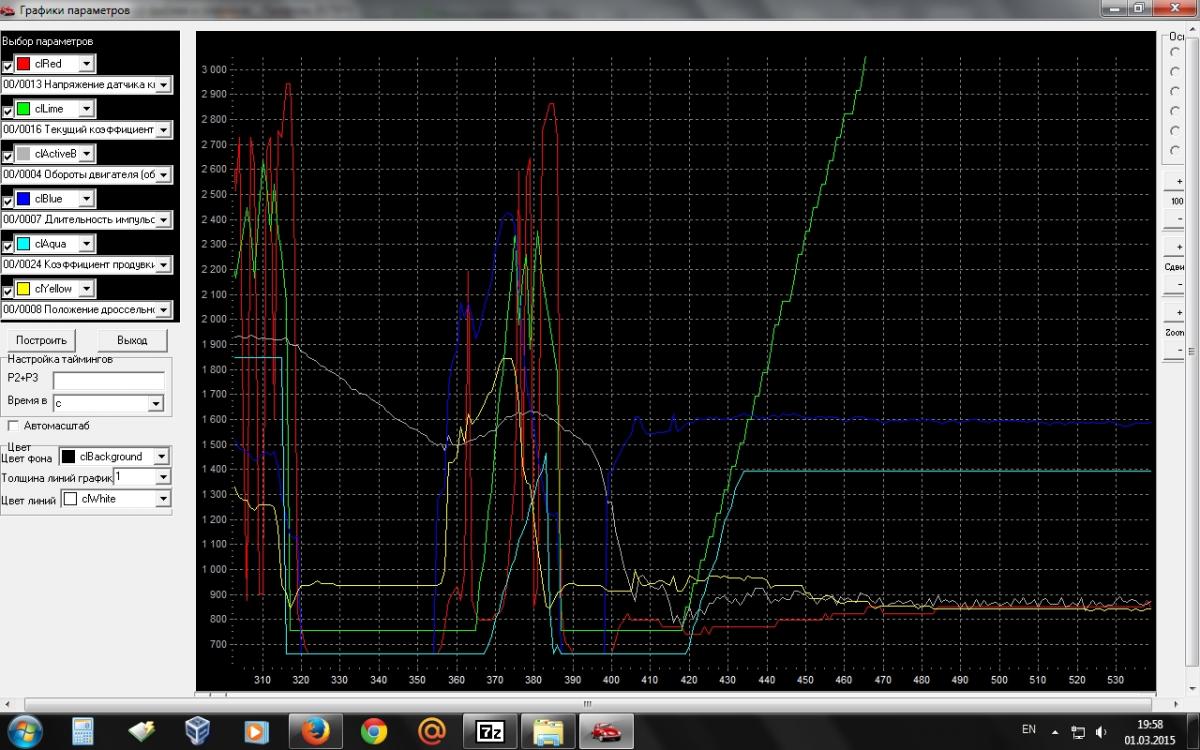Screen dimensions: 1200x750
Task: Open the volume control in system tray
Action: 1101,732
